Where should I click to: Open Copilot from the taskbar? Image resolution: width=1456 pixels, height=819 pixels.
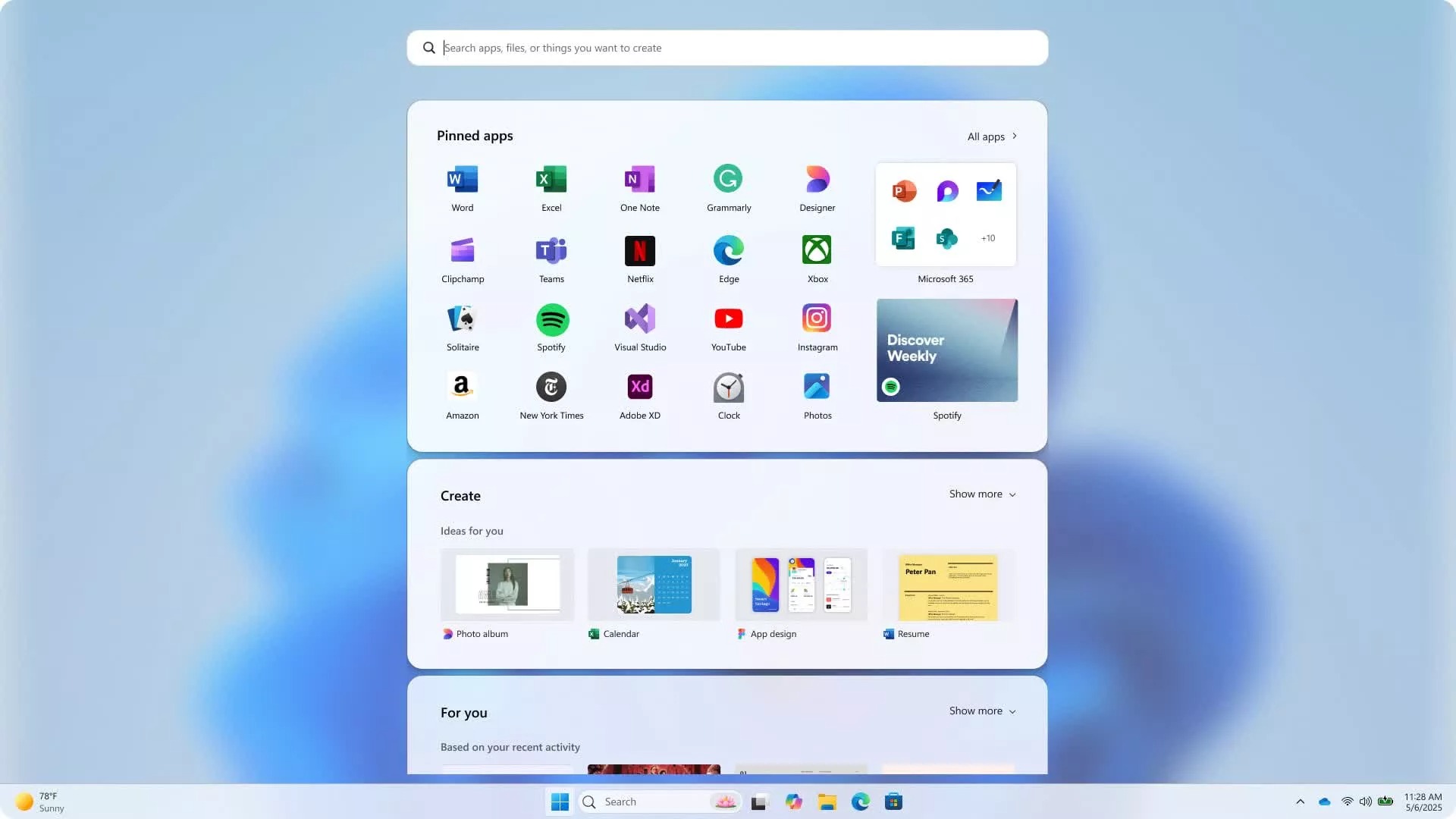(x=794, y=802)
